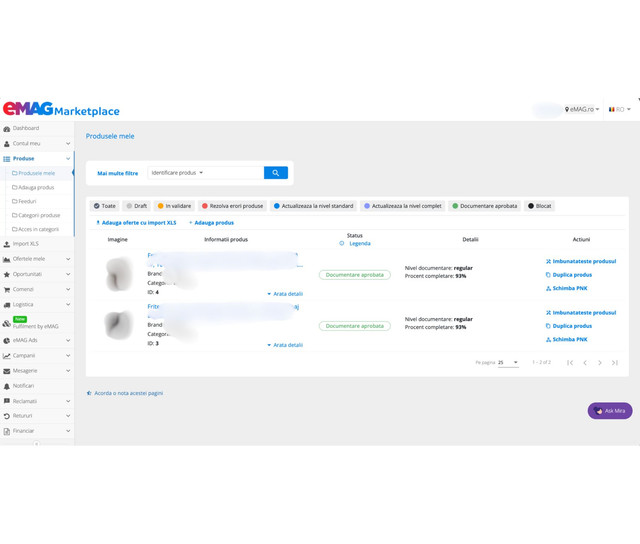Click the eMAG Ads icon
Image resolution: width=640 pixels, height=544 pixels.
point(7,340)
